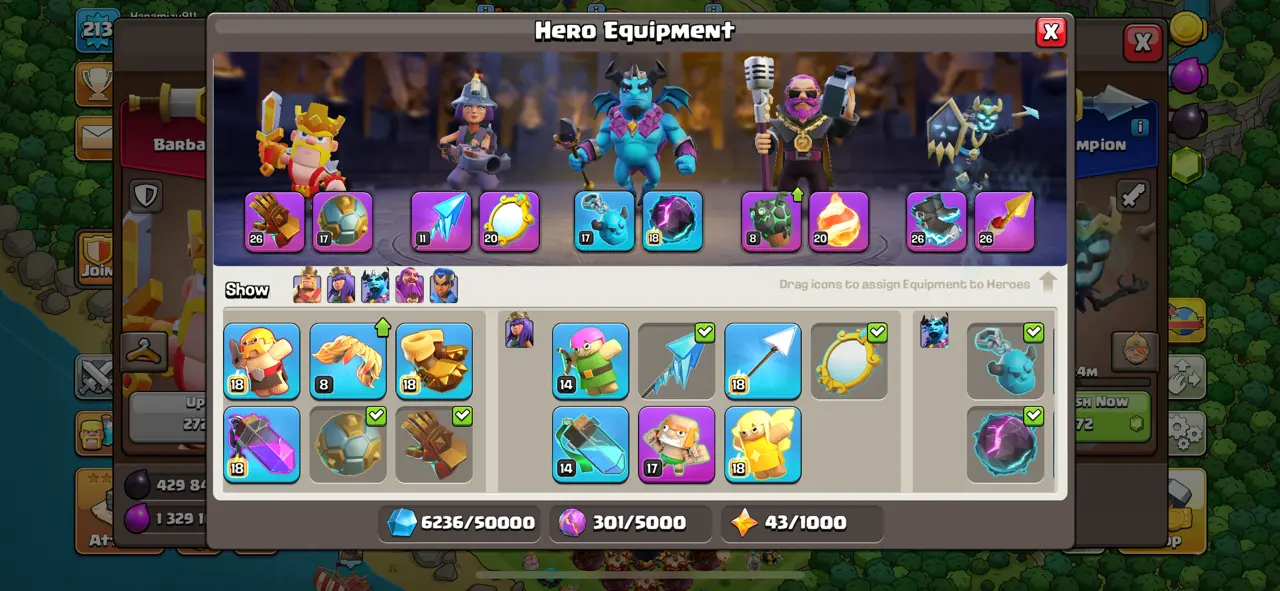1280x591 pixels.
Task: Filter equipment by Archer Queen portrait
Action: coord(341,286)
